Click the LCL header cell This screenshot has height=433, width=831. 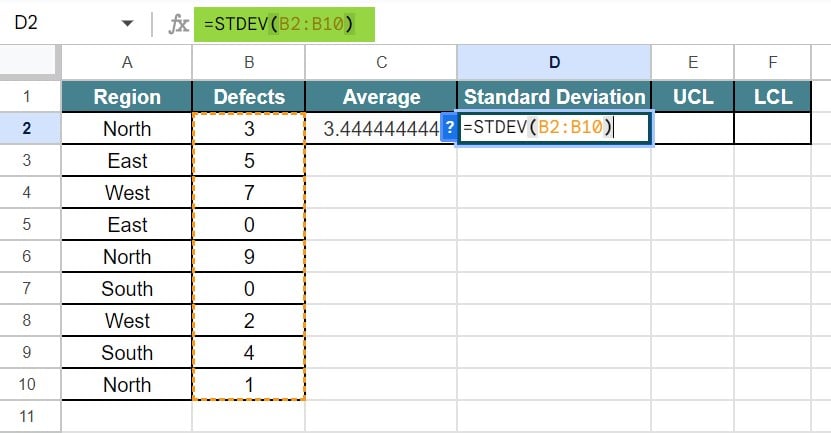pos(773,97)
